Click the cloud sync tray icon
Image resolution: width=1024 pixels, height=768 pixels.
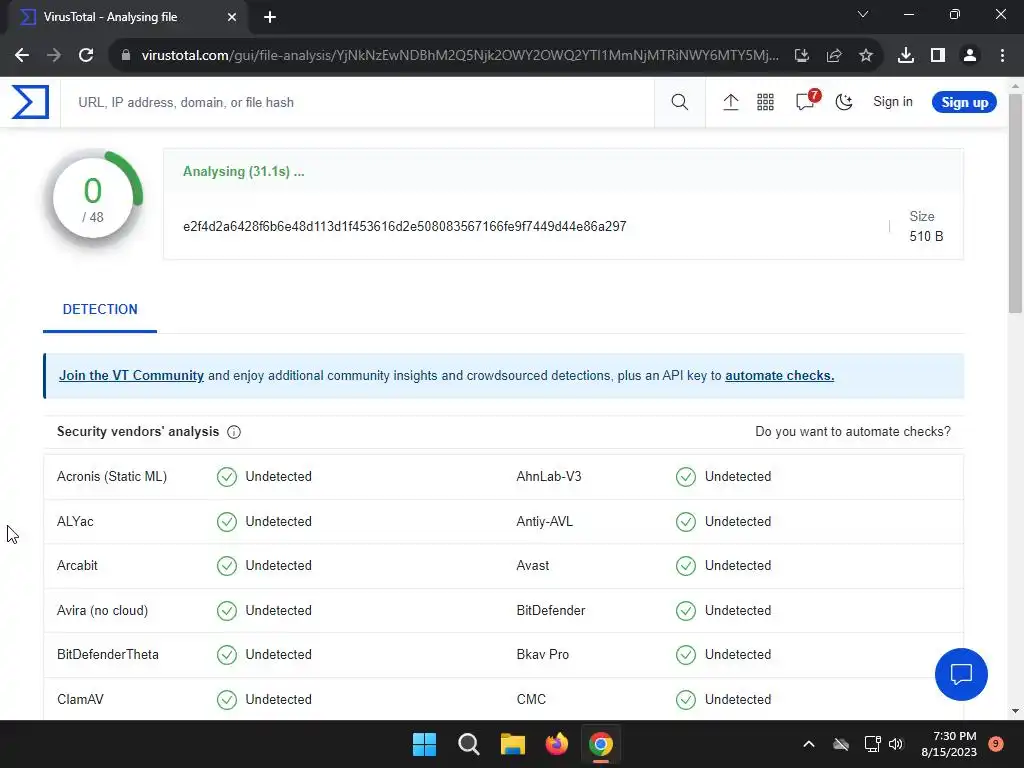(841, 744)
